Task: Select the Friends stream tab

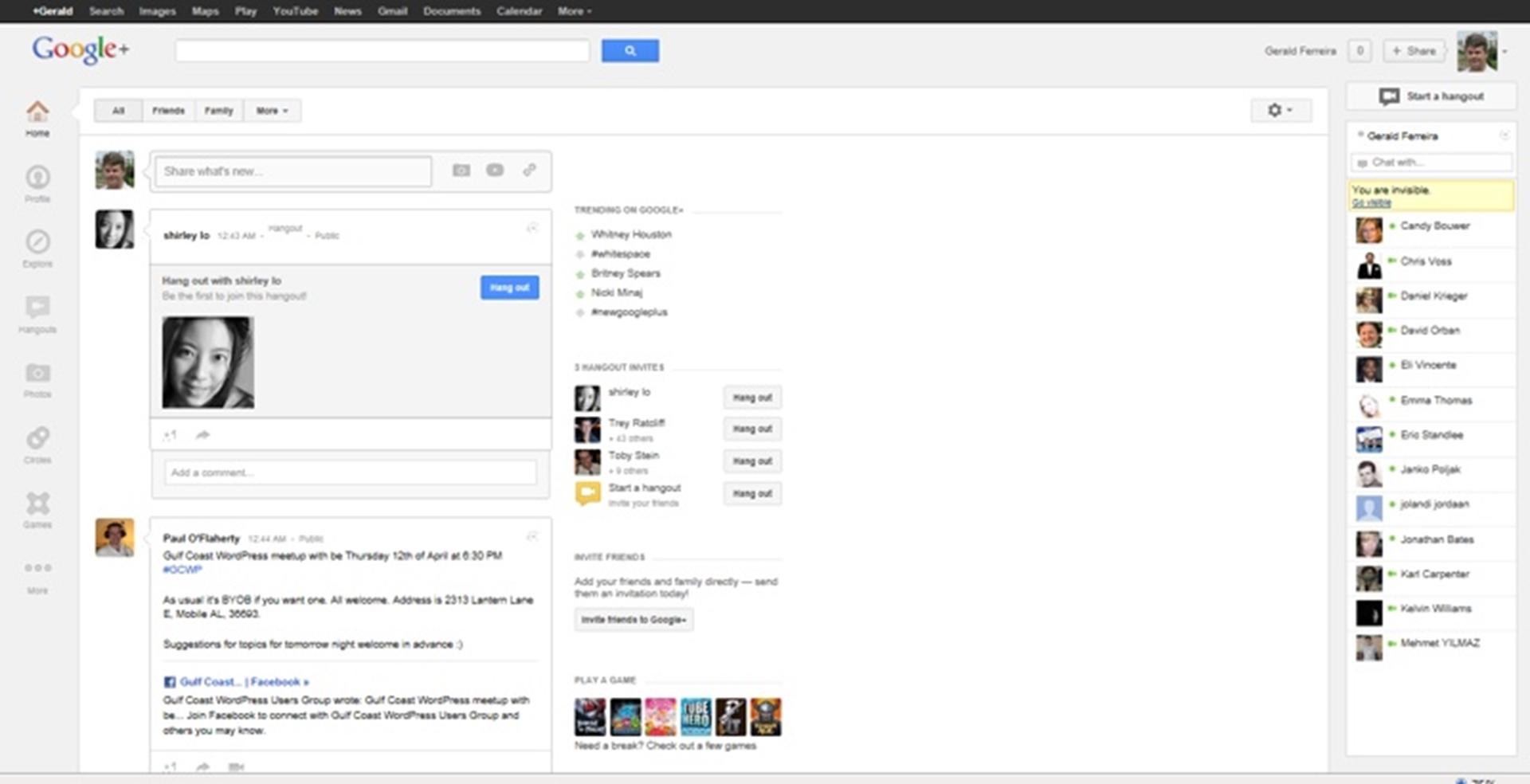Action: click(x=168, y=111)
